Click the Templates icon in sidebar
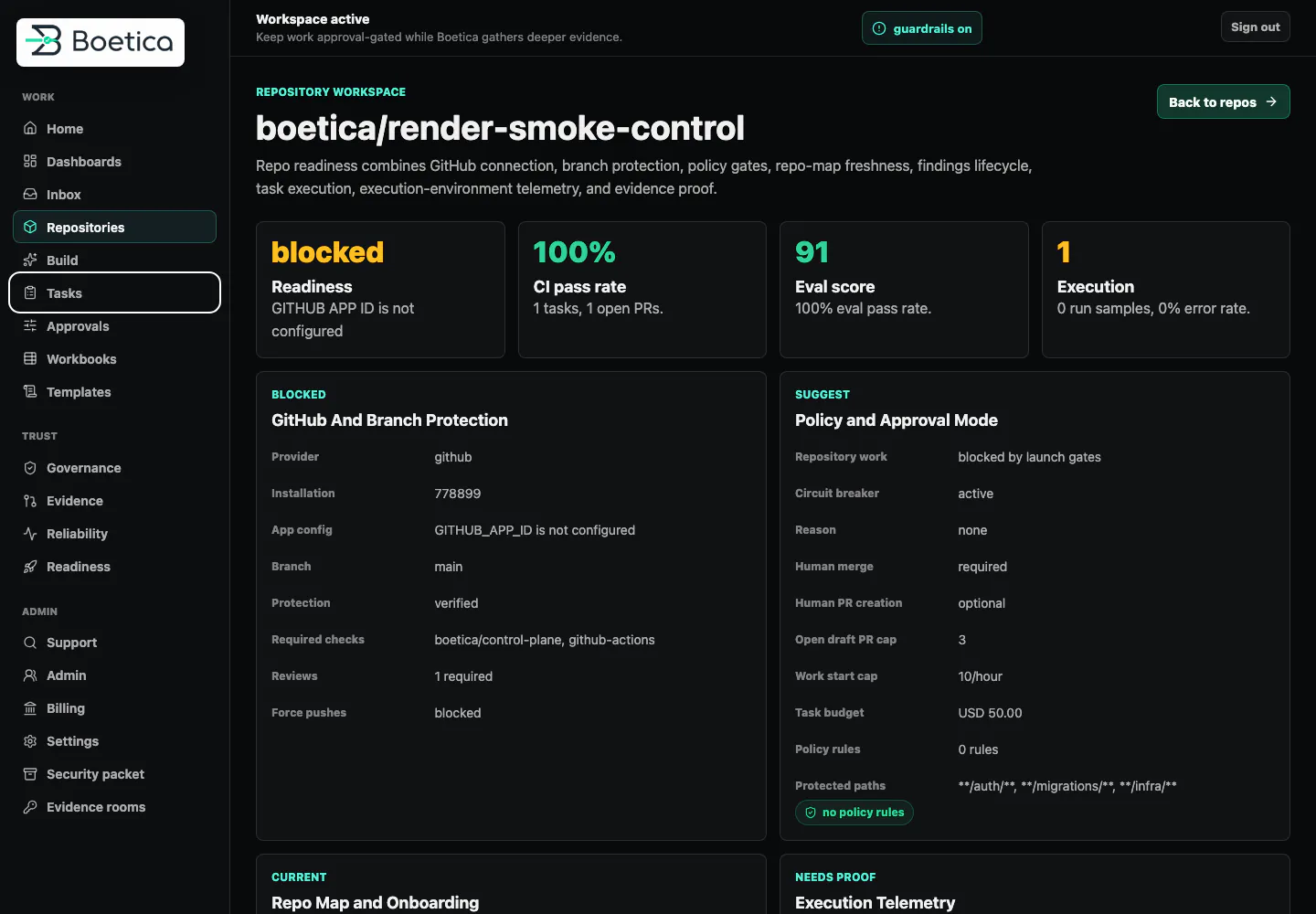Image resolution: width=1316 pixels, height=914 pixels. (30, 392)
